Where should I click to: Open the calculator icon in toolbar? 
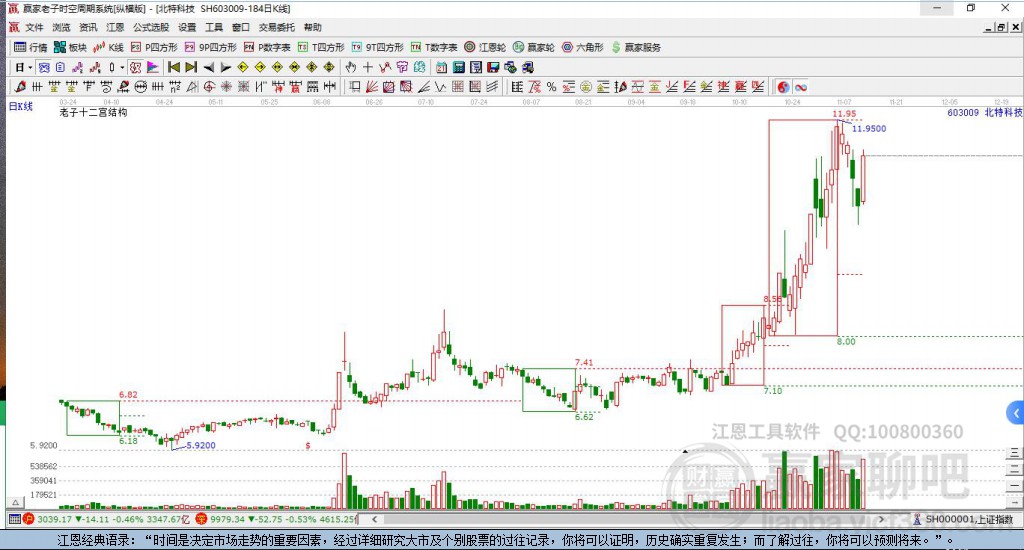tap(458, 67)
